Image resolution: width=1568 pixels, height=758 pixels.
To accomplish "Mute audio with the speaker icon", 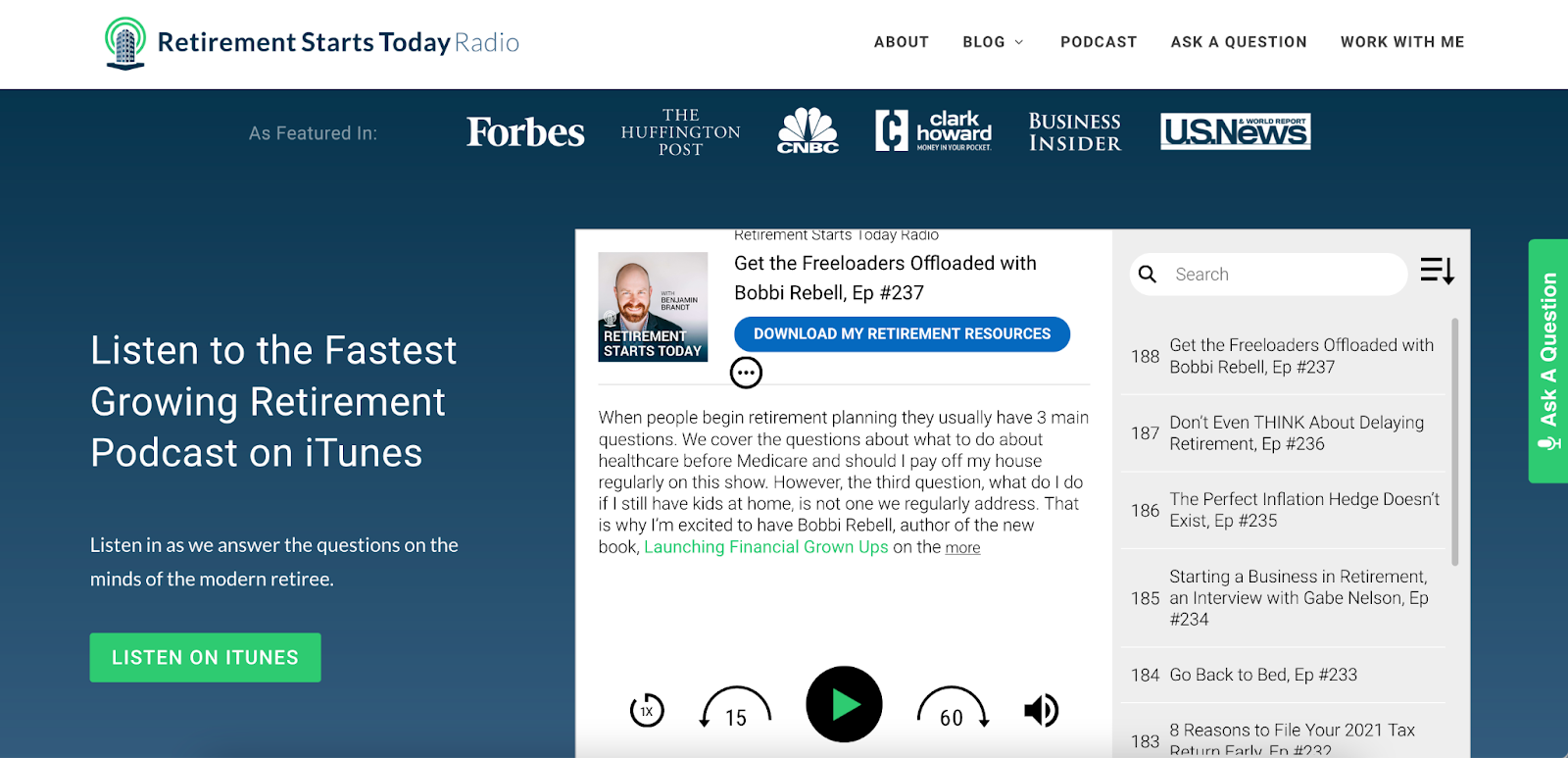I will click(1042, 710).
